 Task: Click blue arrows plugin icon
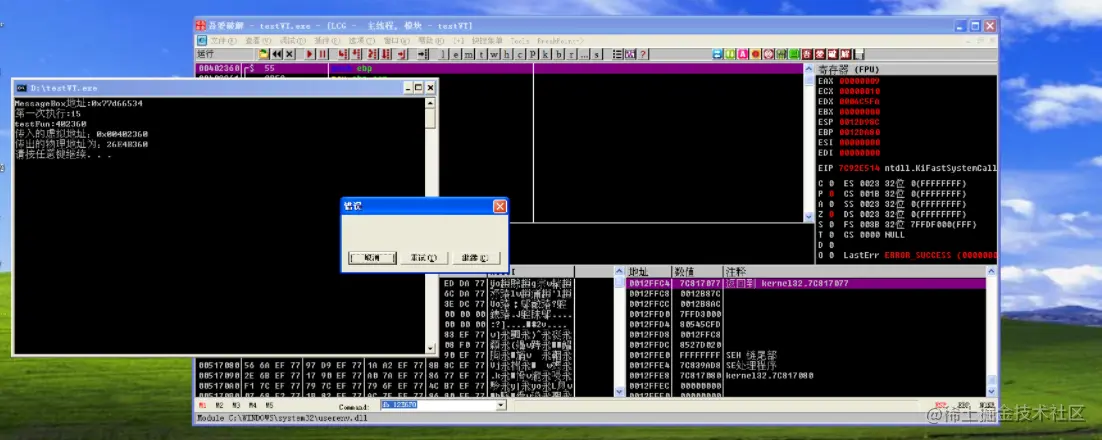(x=717, y=54)
